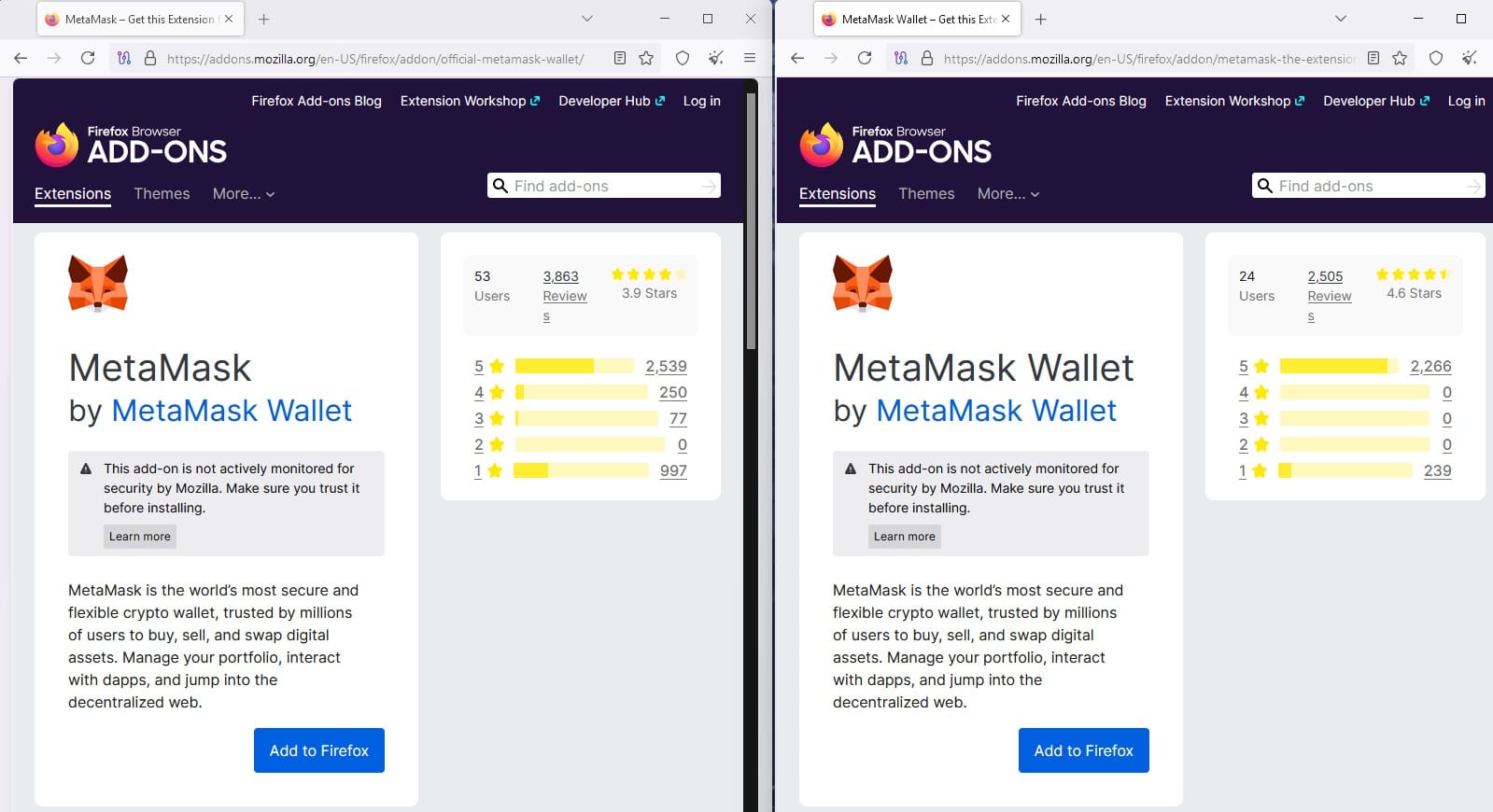
Task: Click left window address bar URL
Action: coord(375,58)
